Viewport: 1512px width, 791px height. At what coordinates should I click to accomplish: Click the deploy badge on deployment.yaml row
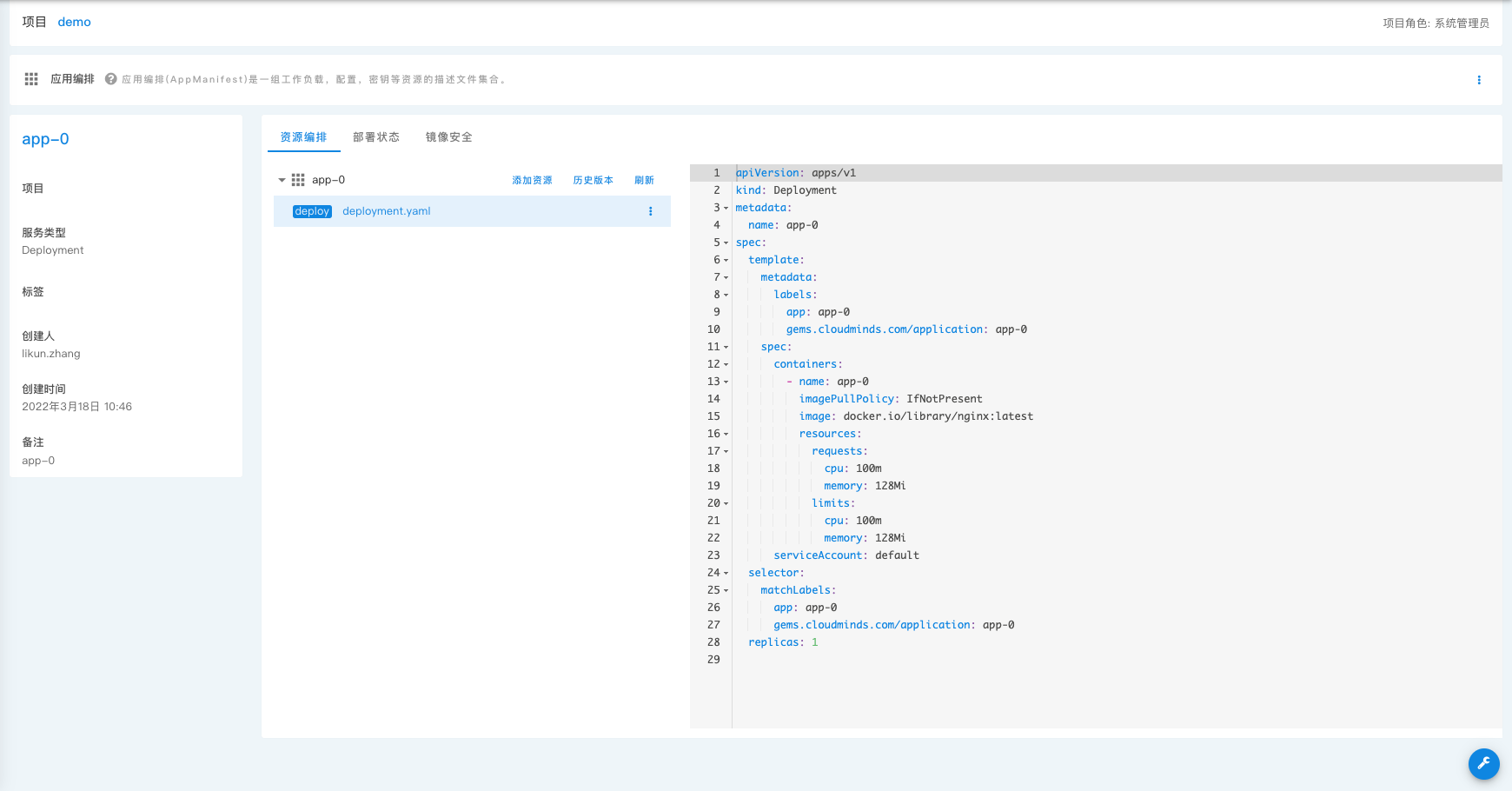pyautogui.click(x=312, y=211)
